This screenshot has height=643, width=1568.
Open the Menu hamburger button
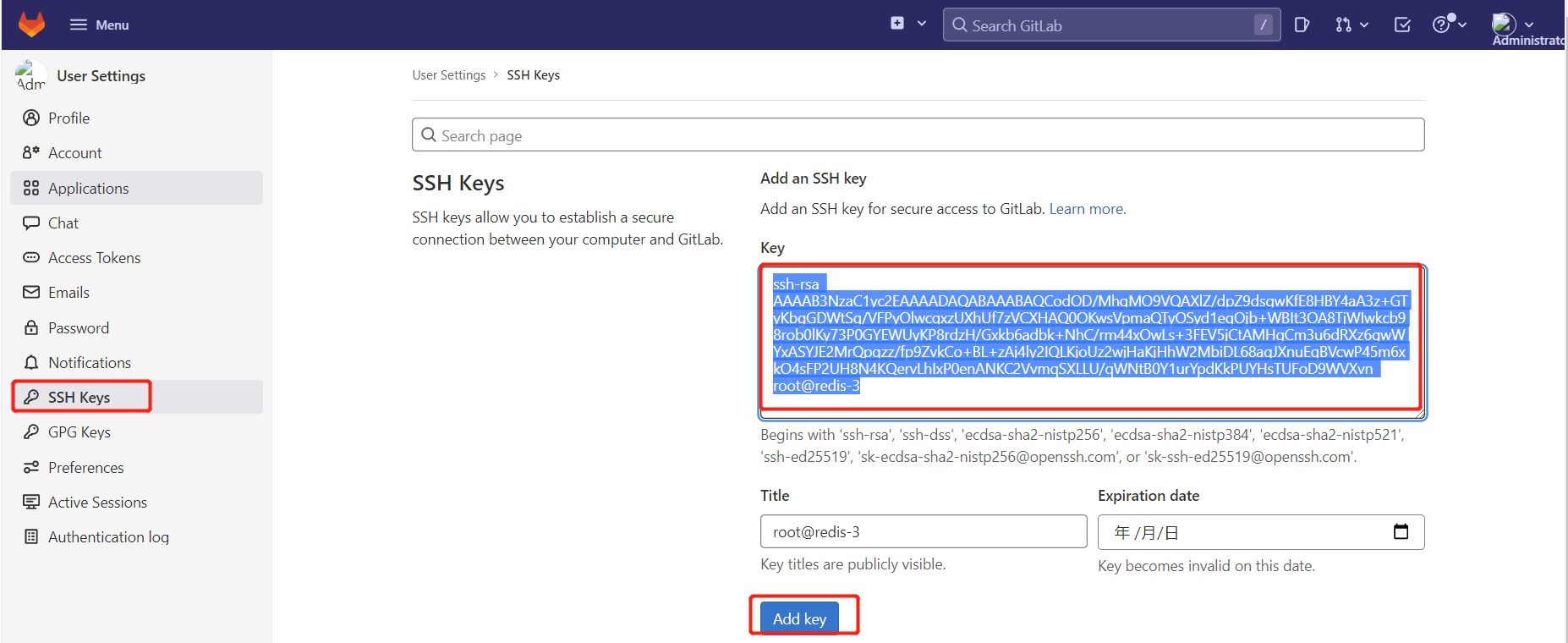pyautogui.click(x=99, y=25)
